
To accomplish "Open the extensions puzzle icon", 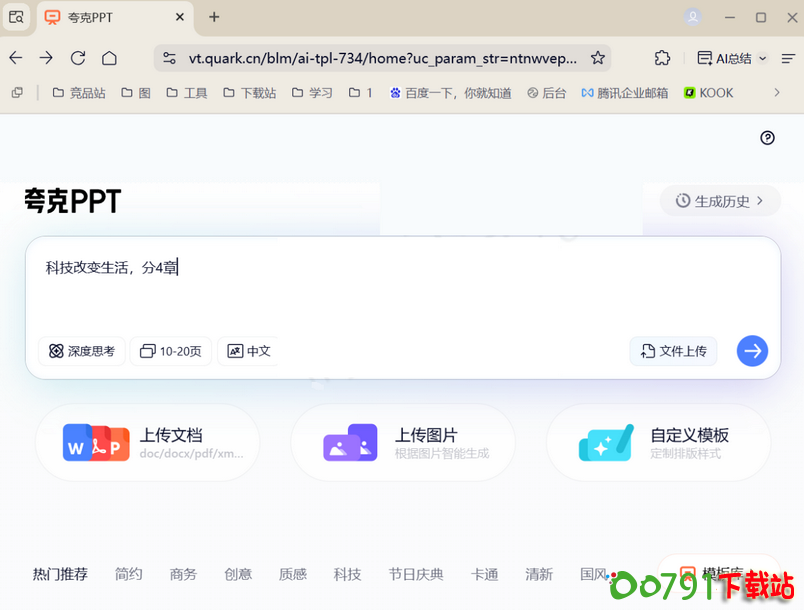I will point(662,58).
